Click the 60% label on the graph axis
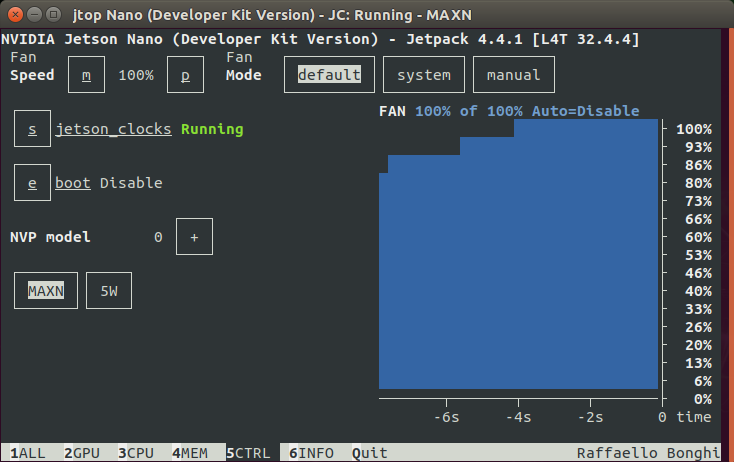Image resolution: width=734 pixels, height=462 pixels. pyautogui.click(x=698, y=237)
